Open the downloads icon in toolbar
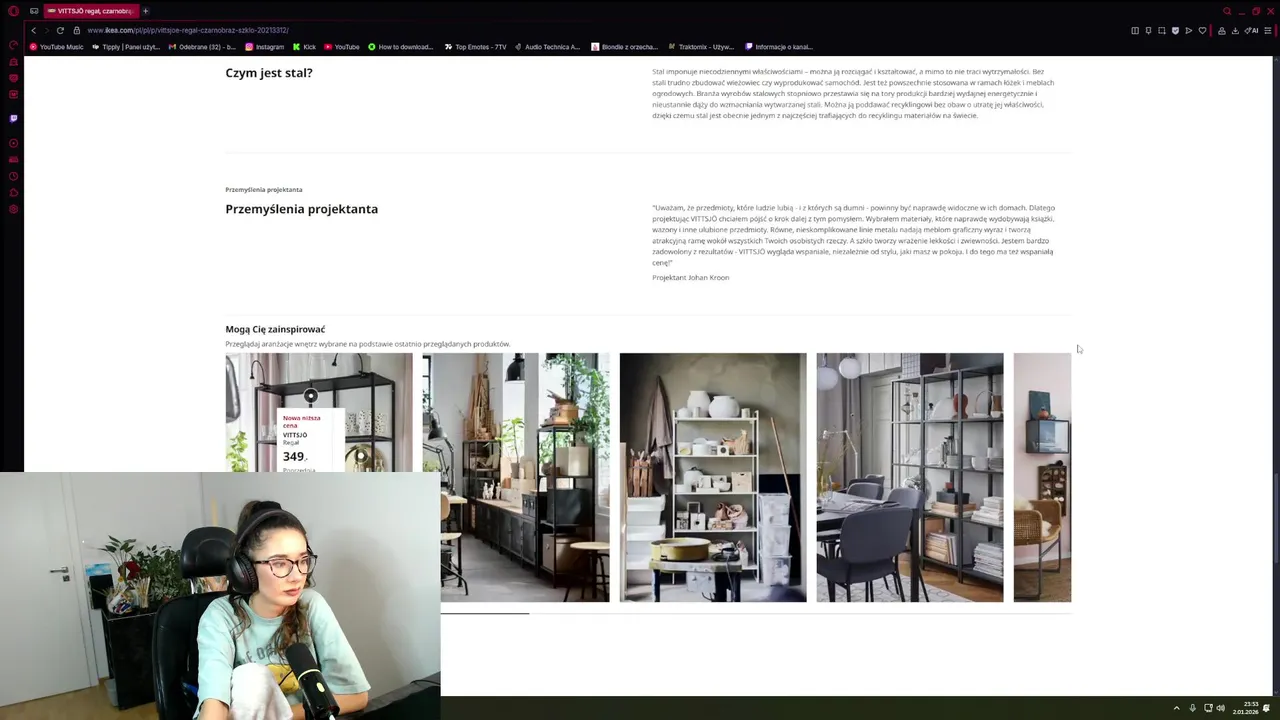The image size is (1280, 720). point(1235,31)
